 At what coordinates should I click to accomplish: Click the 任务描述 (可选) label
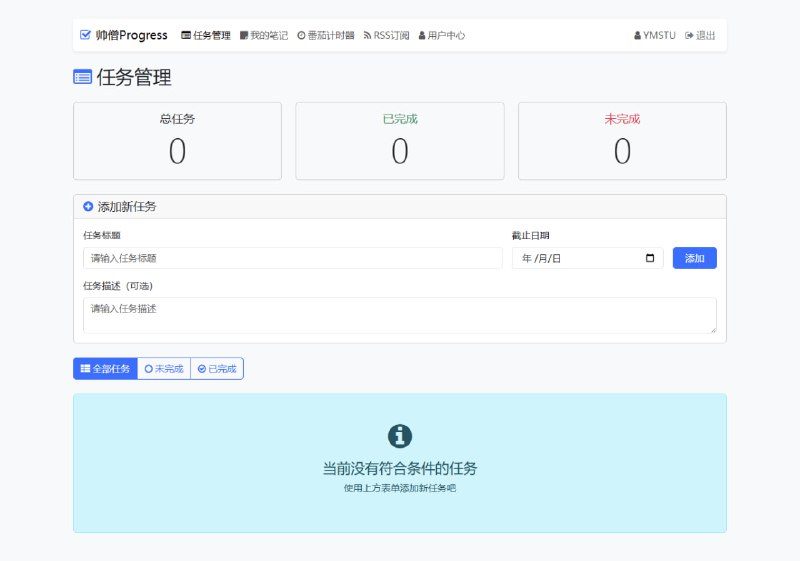click(118, 286)
